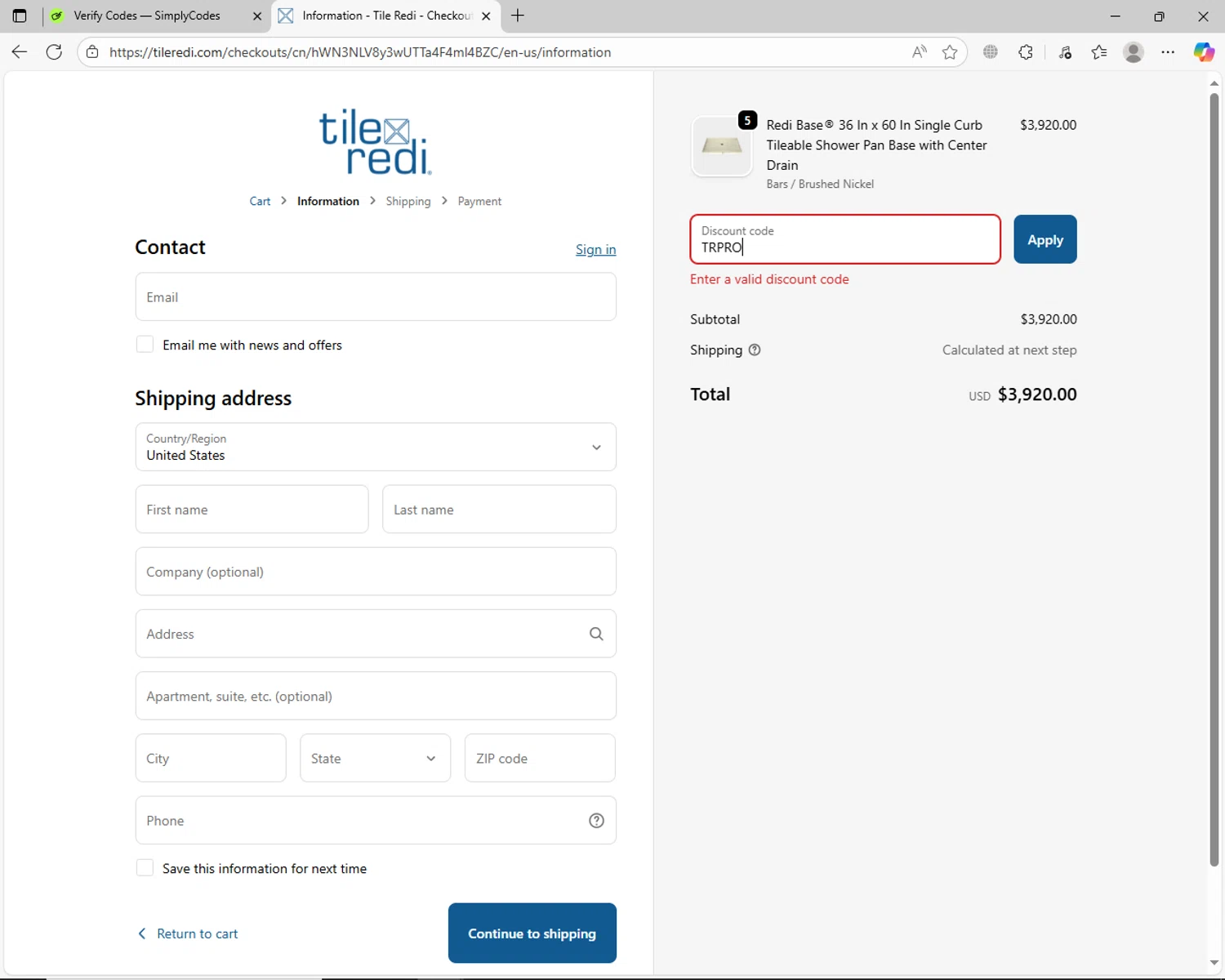
Task: Launch Copilot from the toolbar
Action: (x=1204, y=52)
